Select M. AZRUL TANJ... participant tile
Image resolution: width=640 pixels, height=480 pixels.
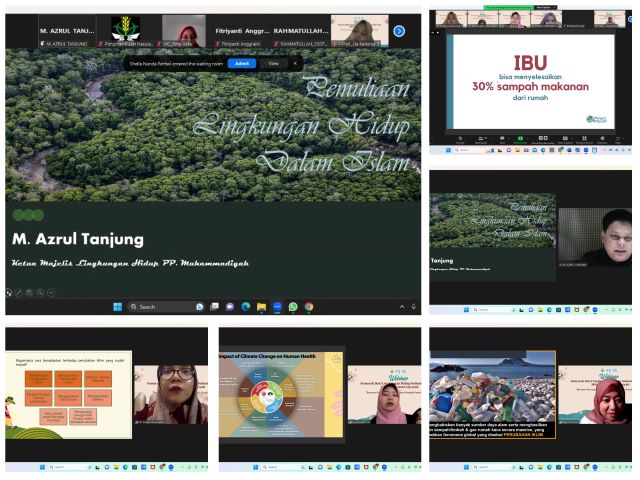67,31
